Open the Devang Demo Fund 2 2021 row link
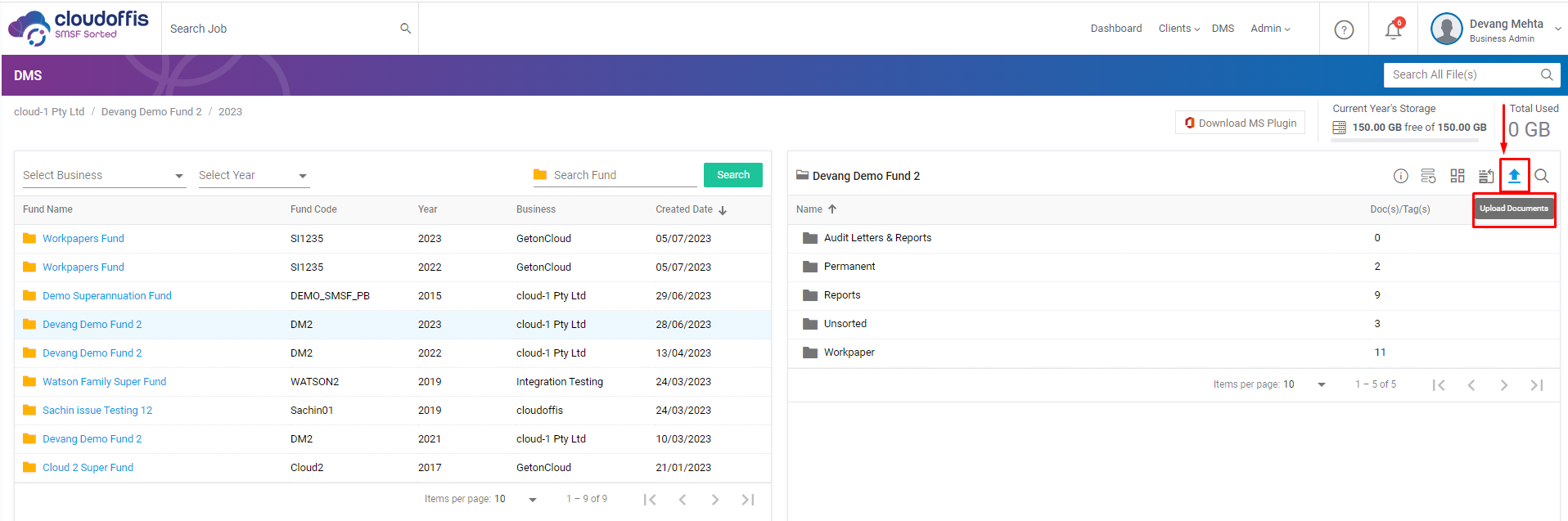This screenshot has width=1568, height=521. (92, 439)
